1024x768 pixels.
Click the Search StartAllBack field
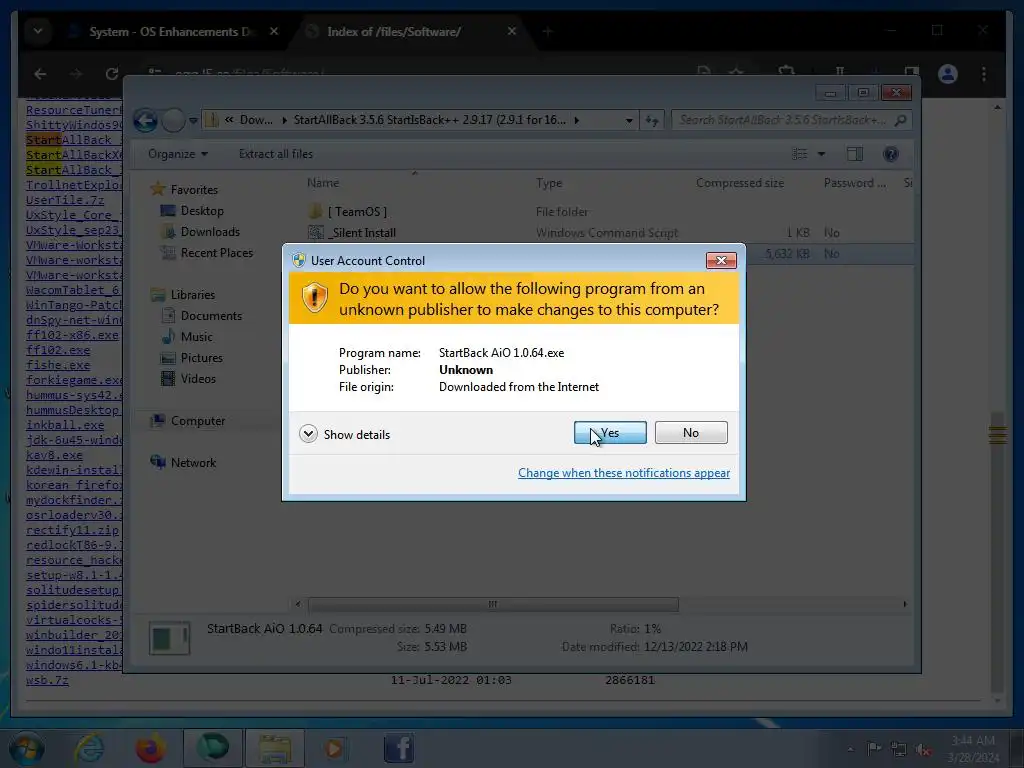[x=782, y=120]
